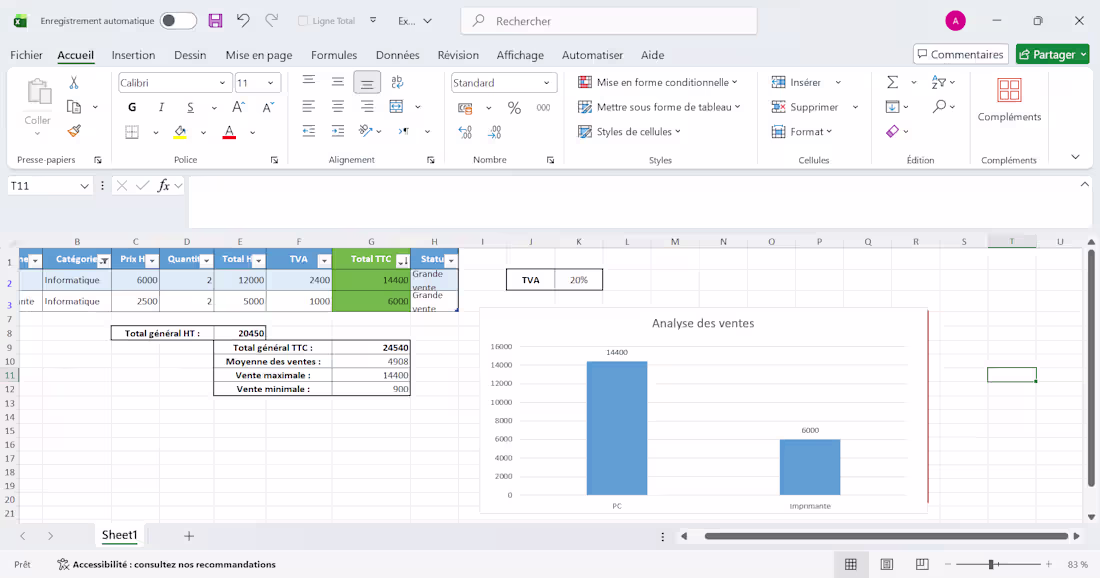Click the red font color A
This screenshot has height=578, width=1100.
(x=229, y=132)
